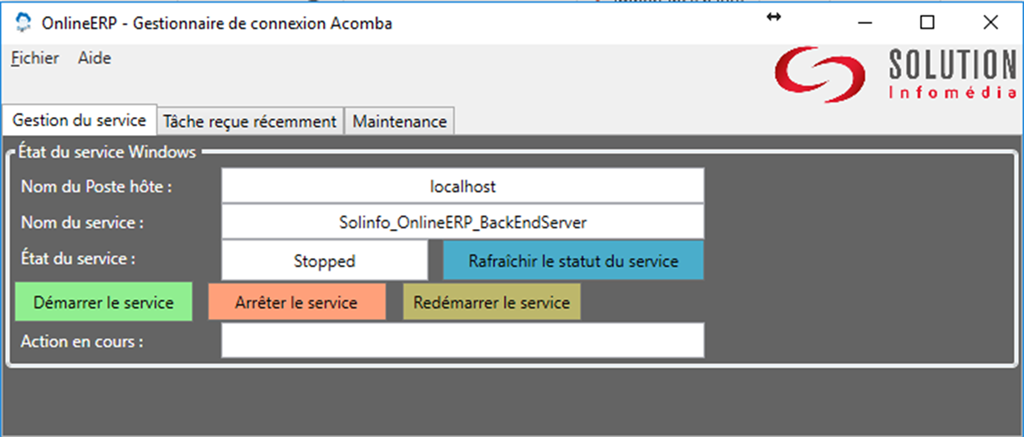Click Rafraîchir le statut du service

coord(573,261)
